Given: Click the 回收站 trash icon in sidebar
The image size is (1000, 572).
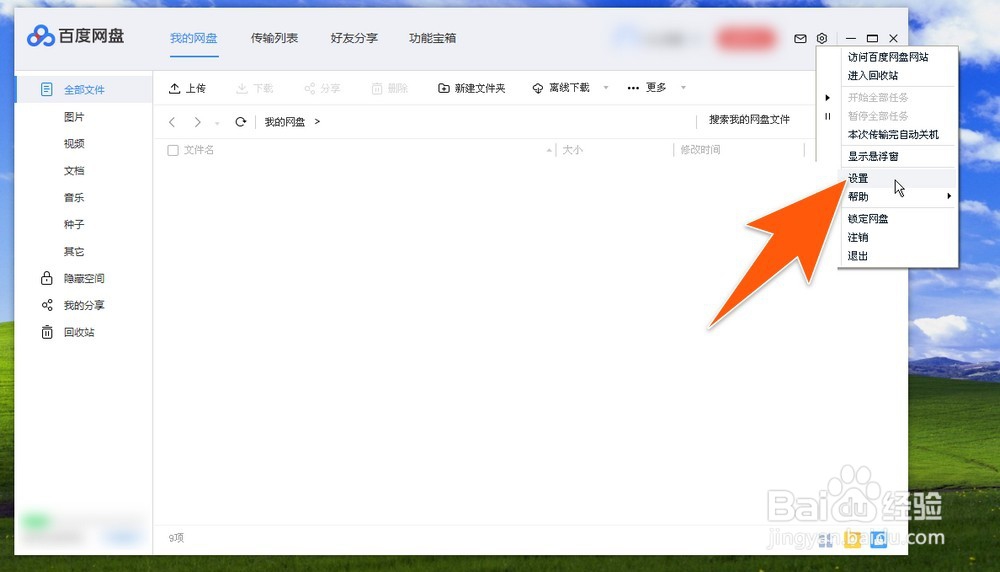Looking at the screenshot, I should coord(47,332).
